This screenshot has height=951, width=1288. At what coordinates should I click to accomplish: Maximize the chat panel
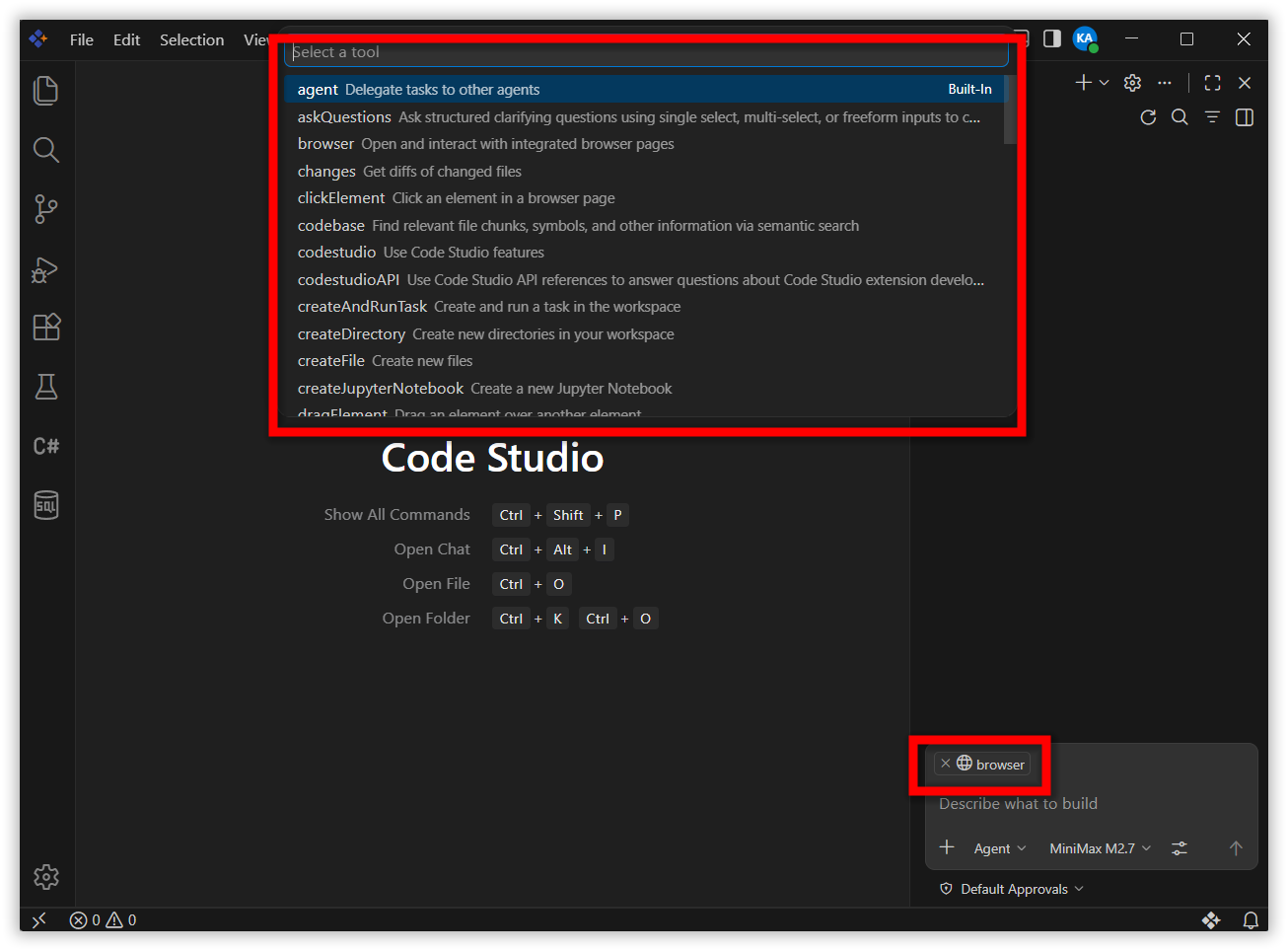click(x=1212, y=83)
